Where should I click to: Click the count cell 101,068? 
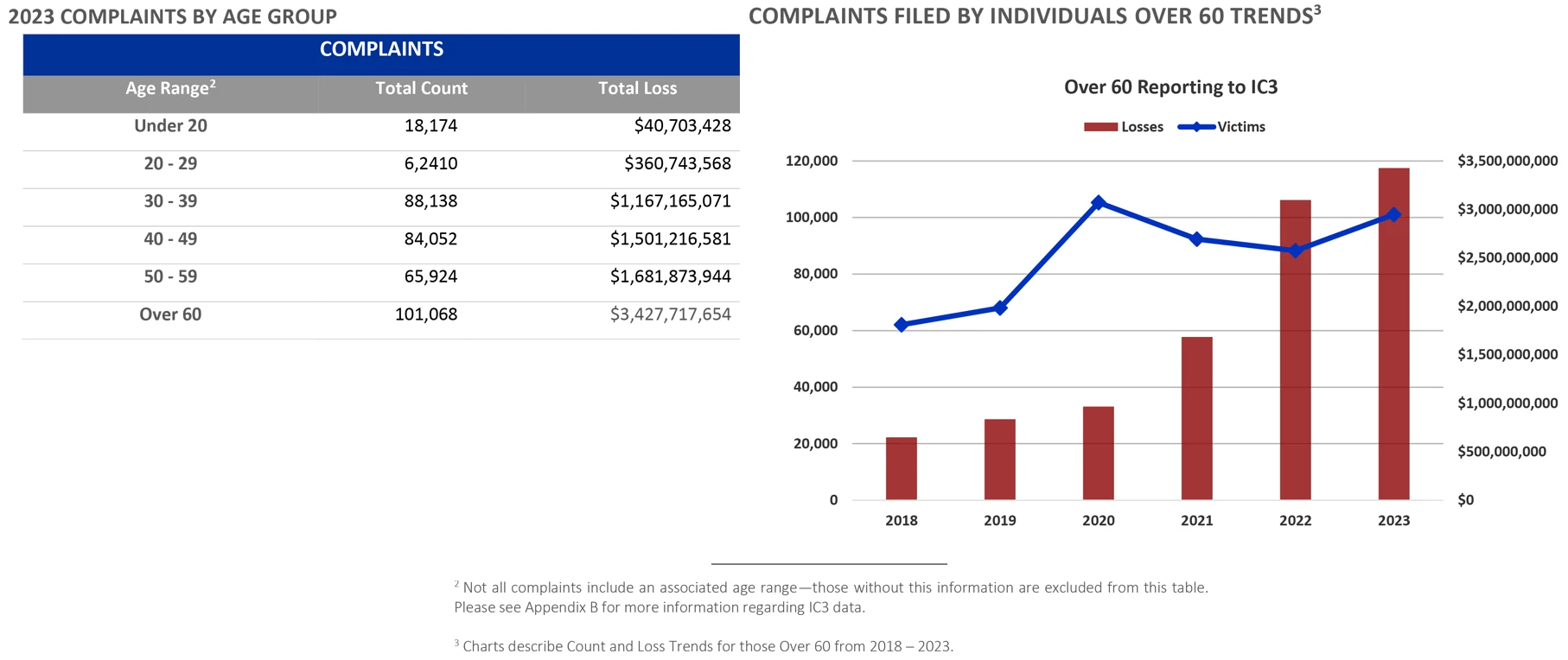426,314
